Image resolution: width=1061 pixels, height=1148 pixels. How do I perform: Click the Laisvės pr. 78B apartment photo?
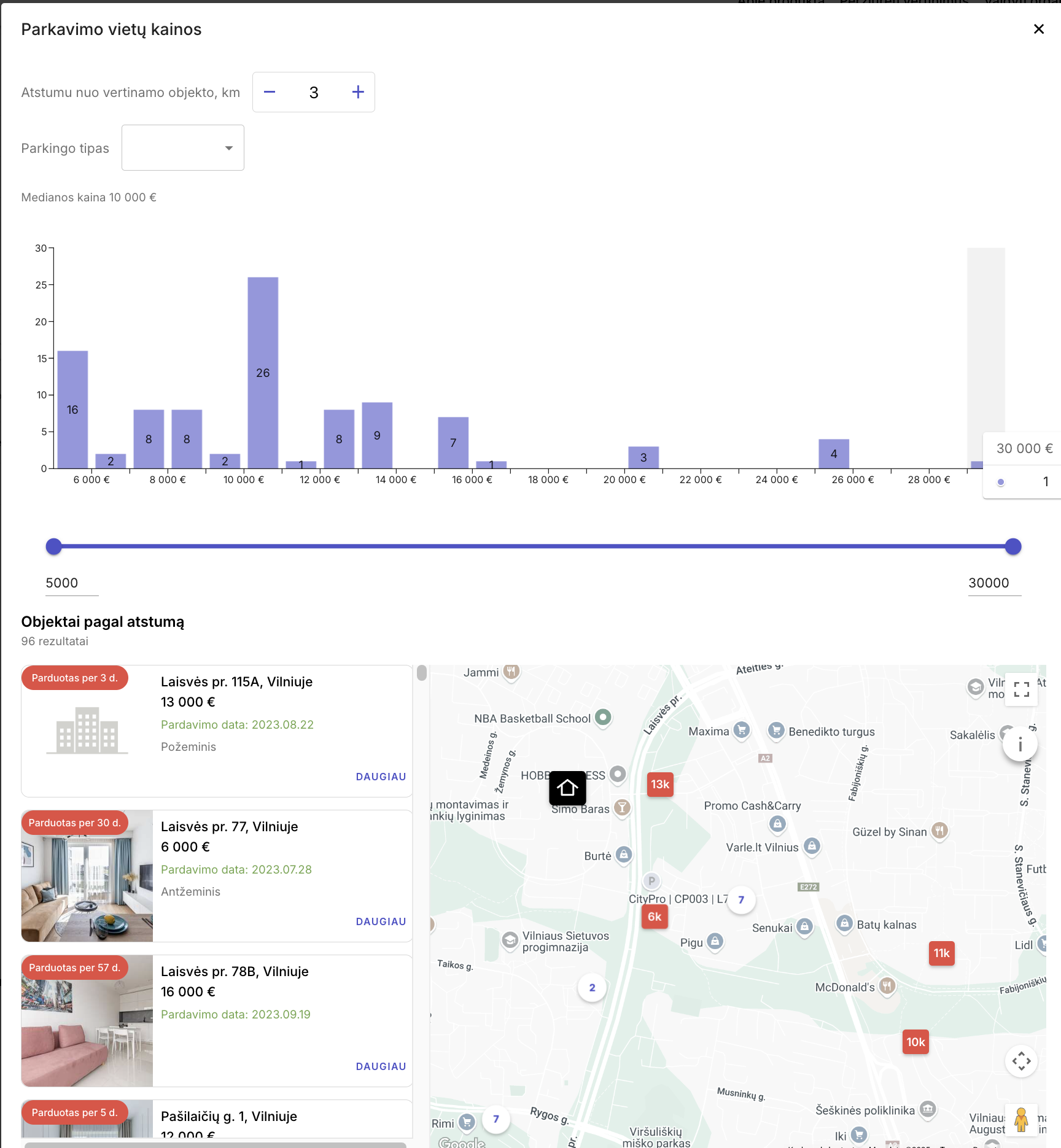pyautogui.click(x=87, y=1021)
